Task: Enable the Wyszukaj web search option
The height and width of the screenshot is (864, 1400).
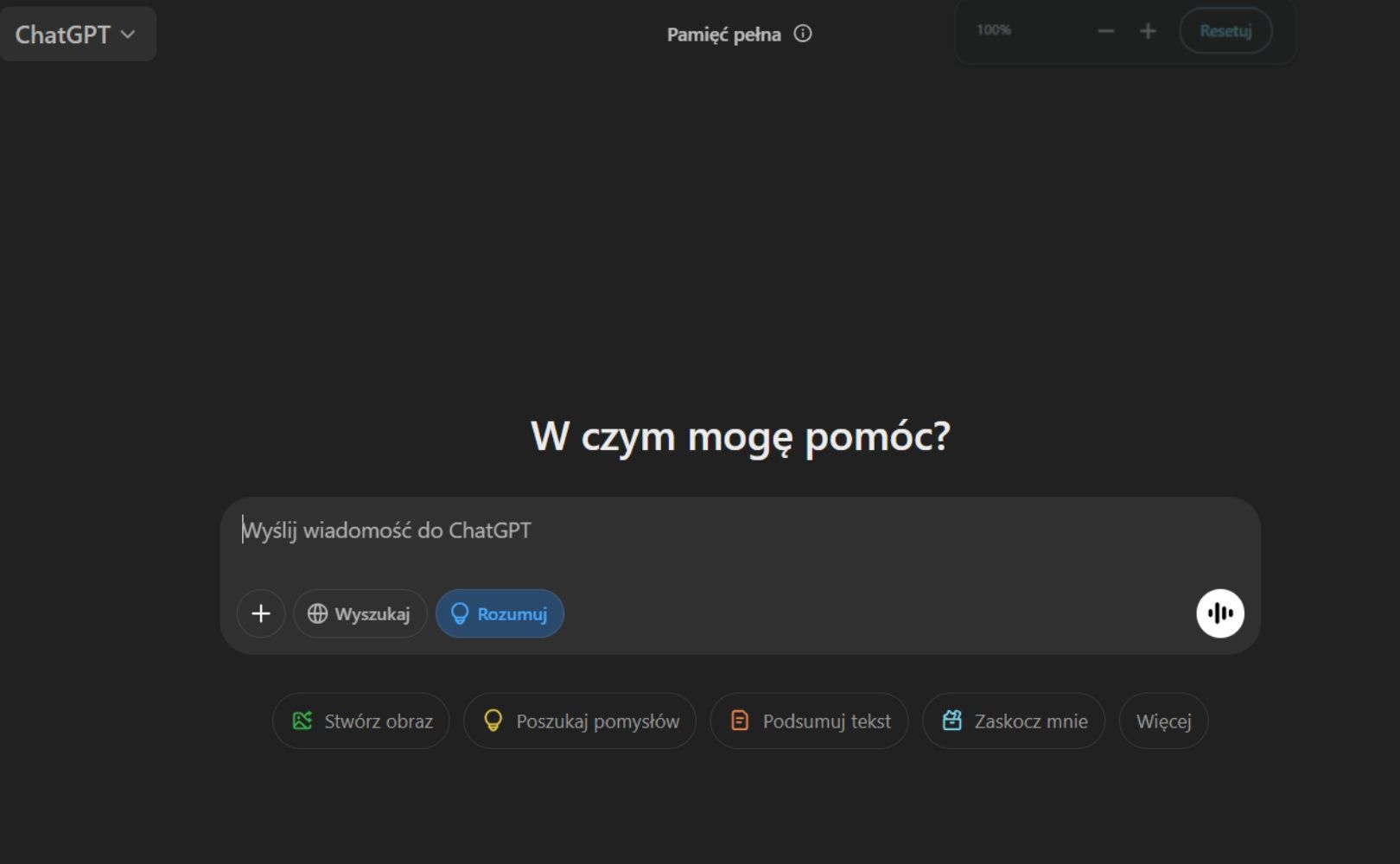Action: [360, 613]
